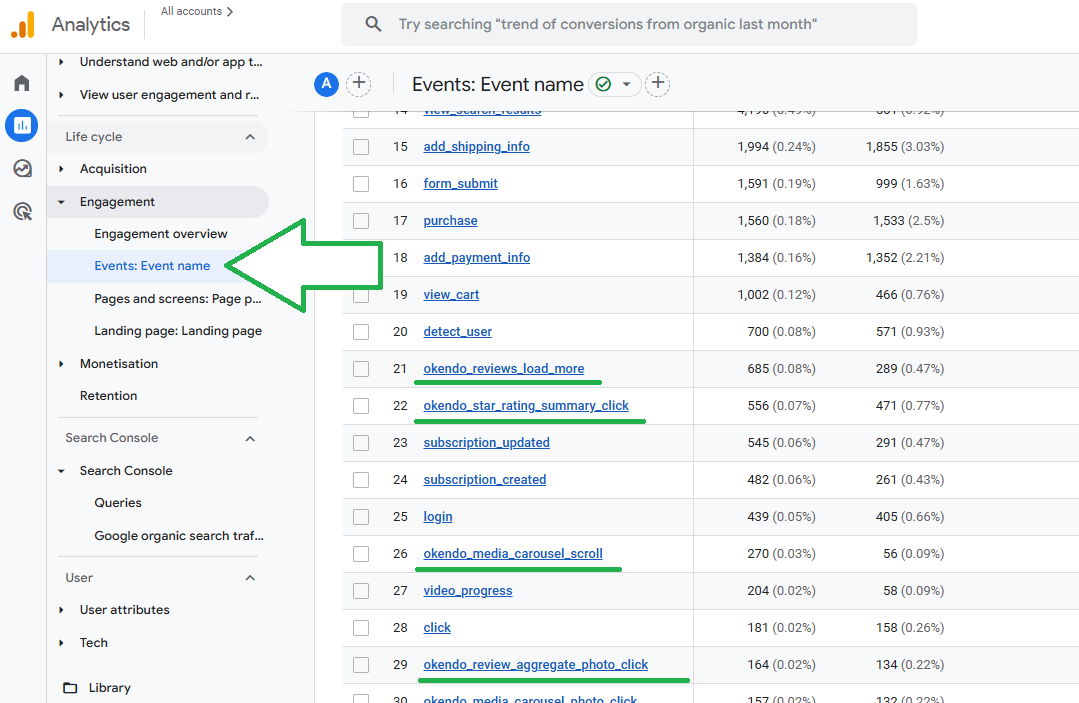
Task: Expand the Tech tree item
Action: [x=61, y=643]
